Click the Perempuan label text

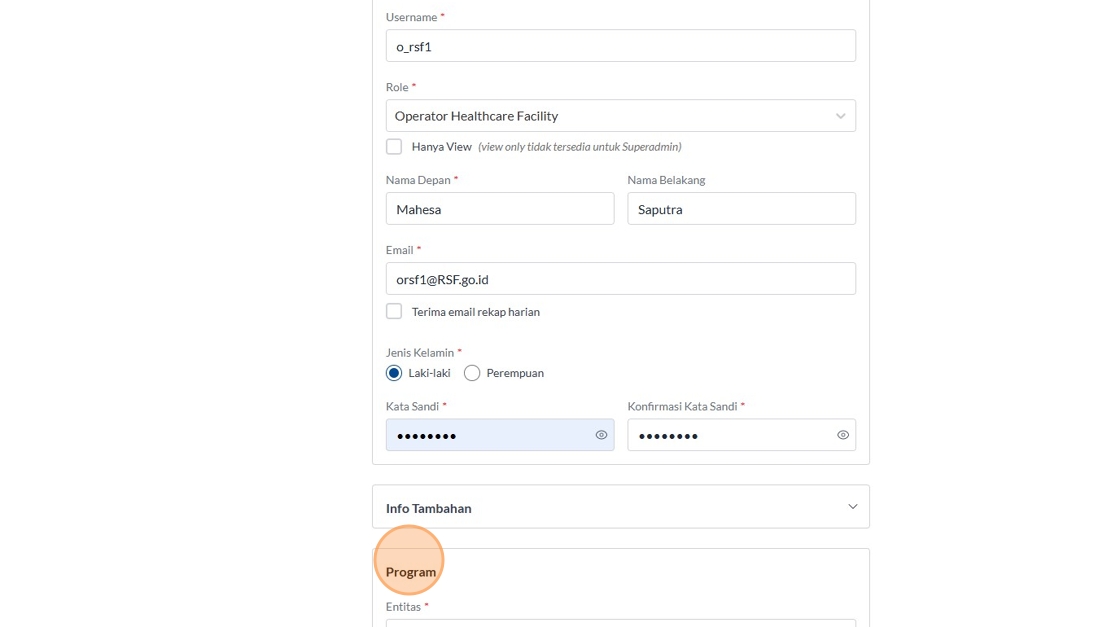[515, 373]
